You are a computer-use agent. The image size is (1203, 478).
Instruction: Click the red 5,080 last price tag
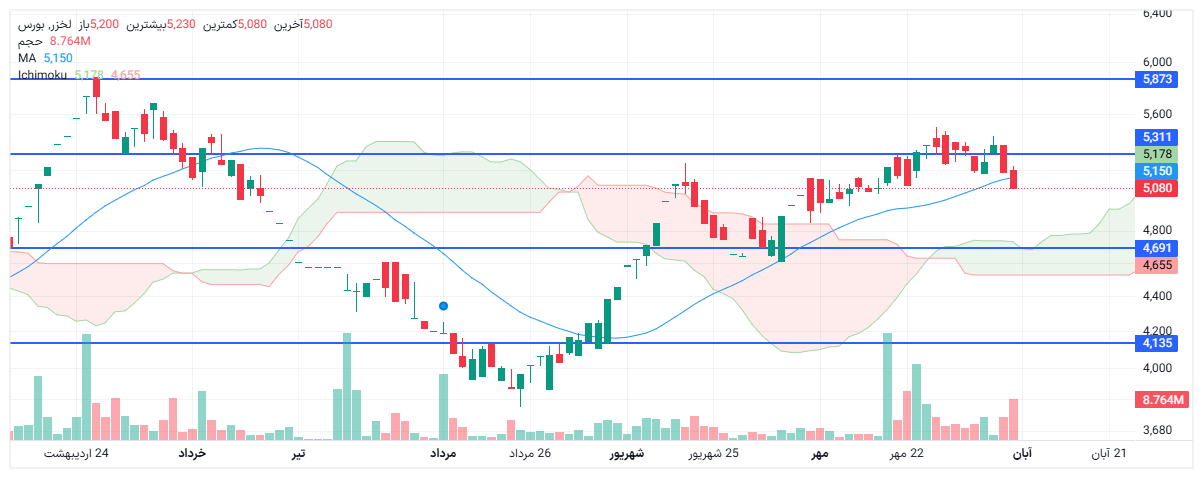click(x=1157, y=188)
